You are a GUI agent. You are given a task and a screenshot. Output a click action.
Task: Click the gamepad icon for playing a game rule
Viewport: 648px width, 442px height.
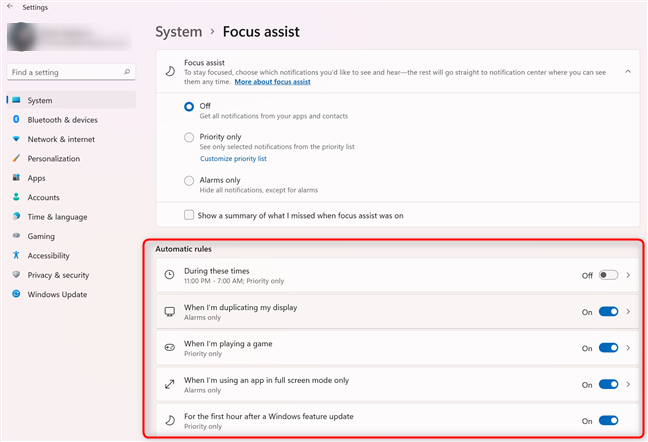[x=169, y=347]
